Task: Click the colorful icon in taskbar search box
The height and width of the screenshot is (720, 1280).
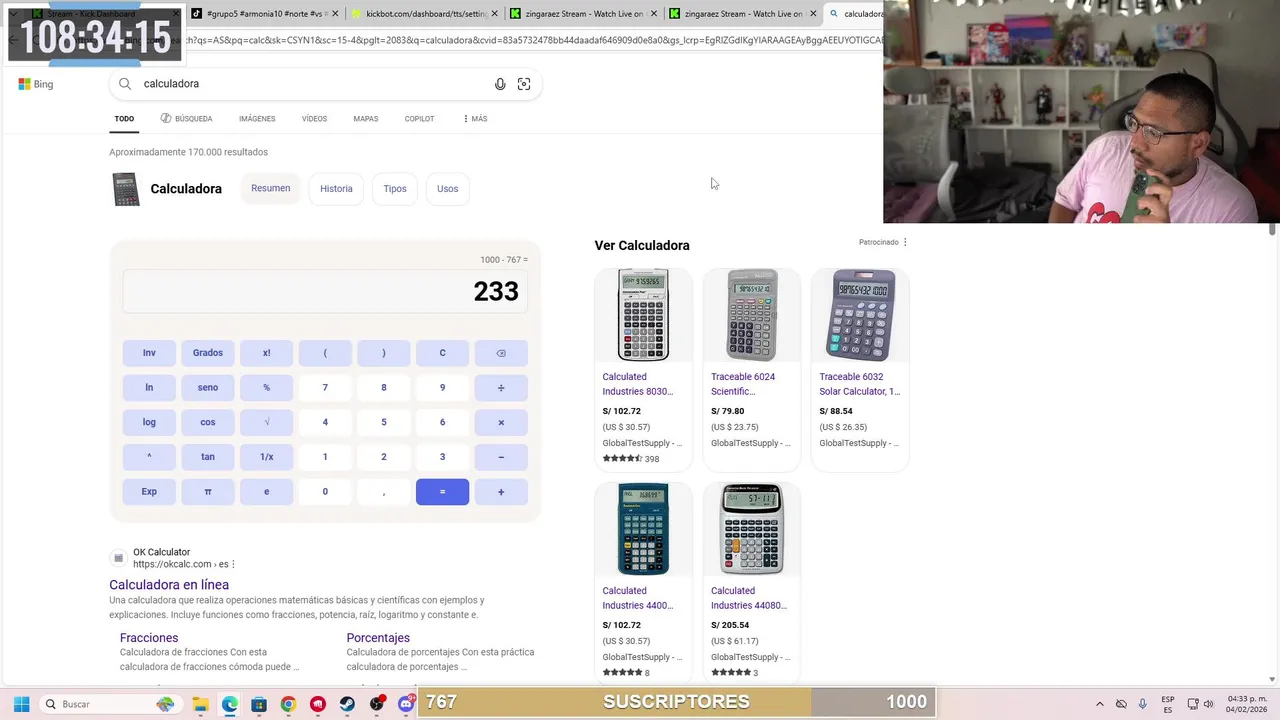Action: (165, 704)
